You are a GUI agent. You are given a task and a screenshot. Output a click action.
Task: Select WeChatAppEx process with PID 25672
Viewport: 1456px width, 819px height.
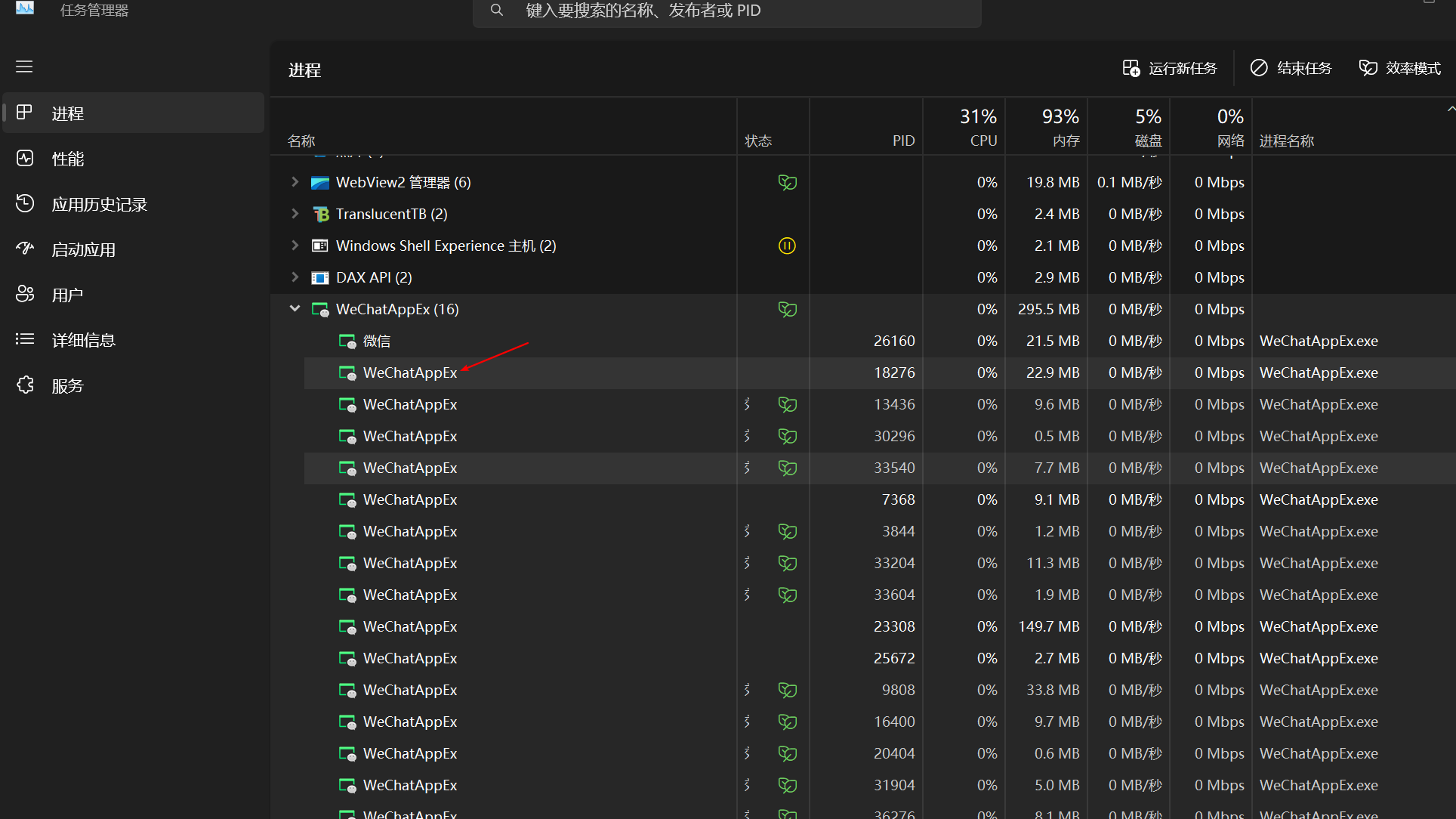pos(880,659)
